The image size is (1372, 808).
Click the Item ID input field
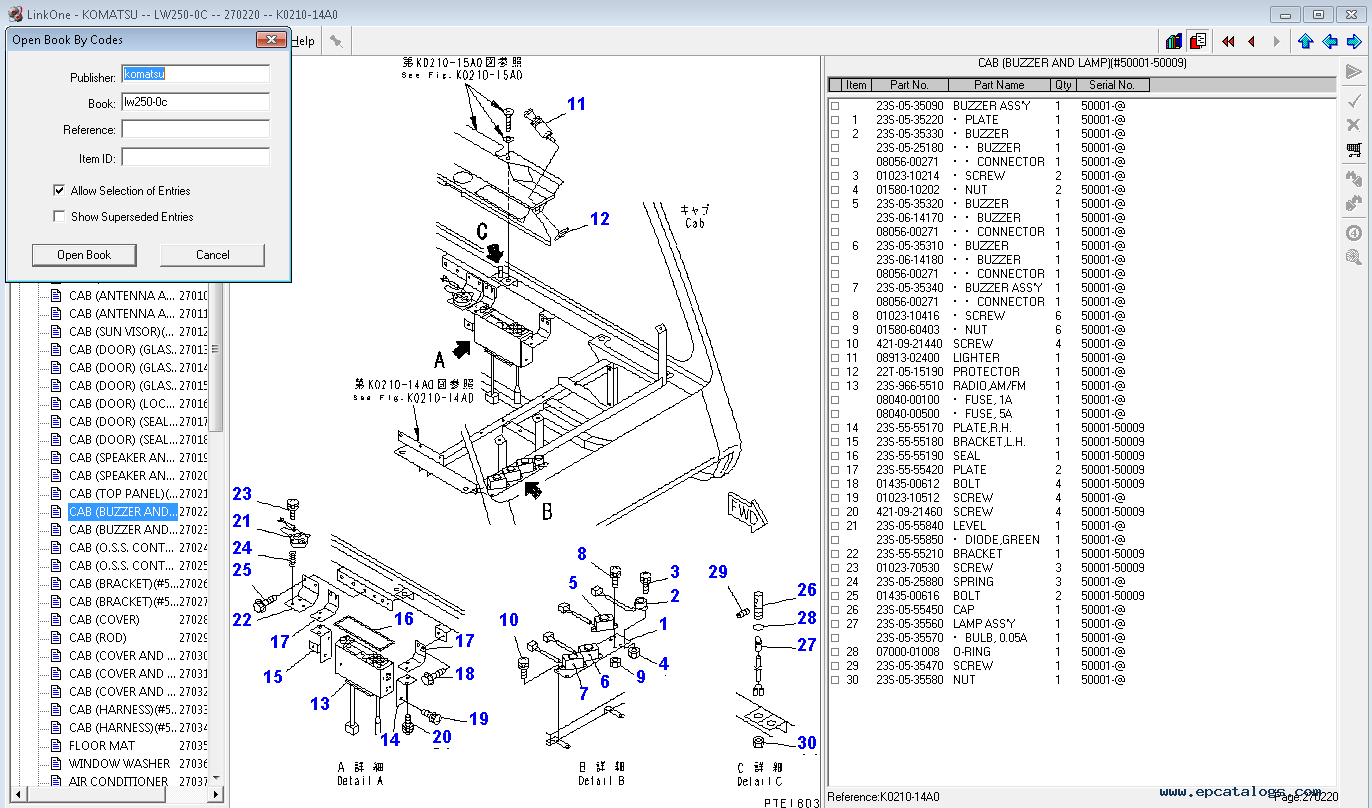pos(196,157)
